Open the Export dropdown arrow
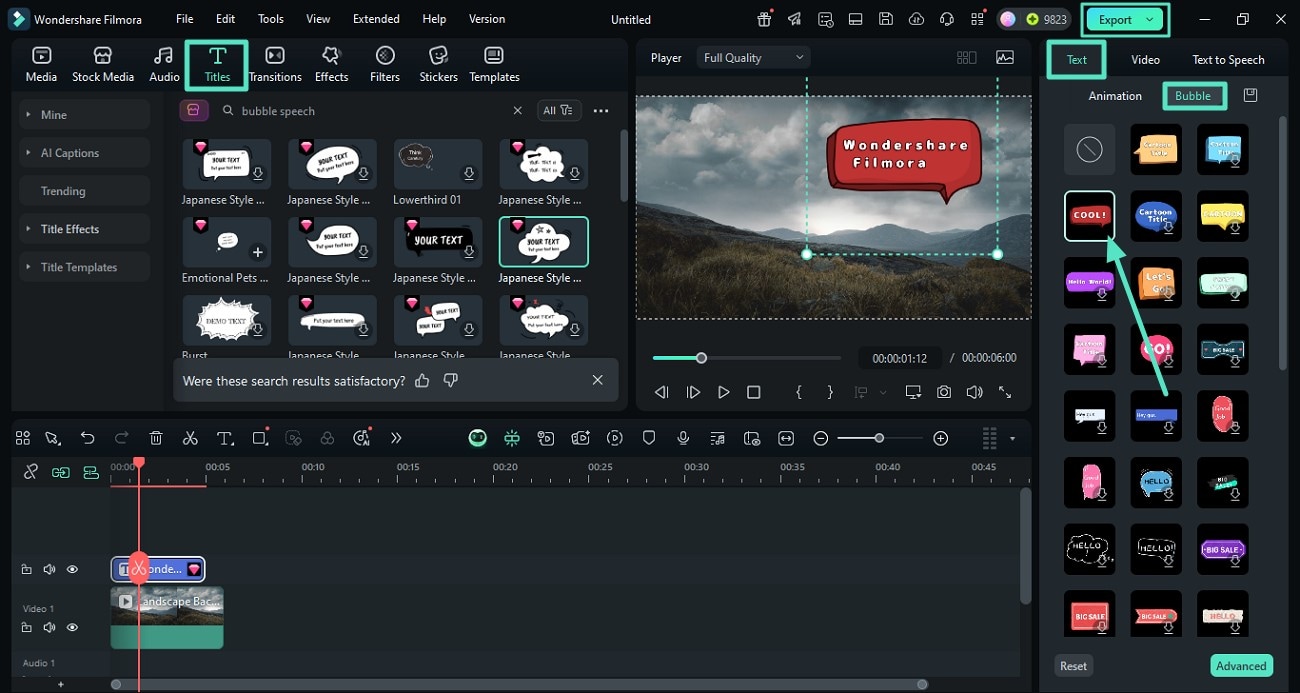The width and height of the screenshot is (1300, 693). pos(1151,19)
